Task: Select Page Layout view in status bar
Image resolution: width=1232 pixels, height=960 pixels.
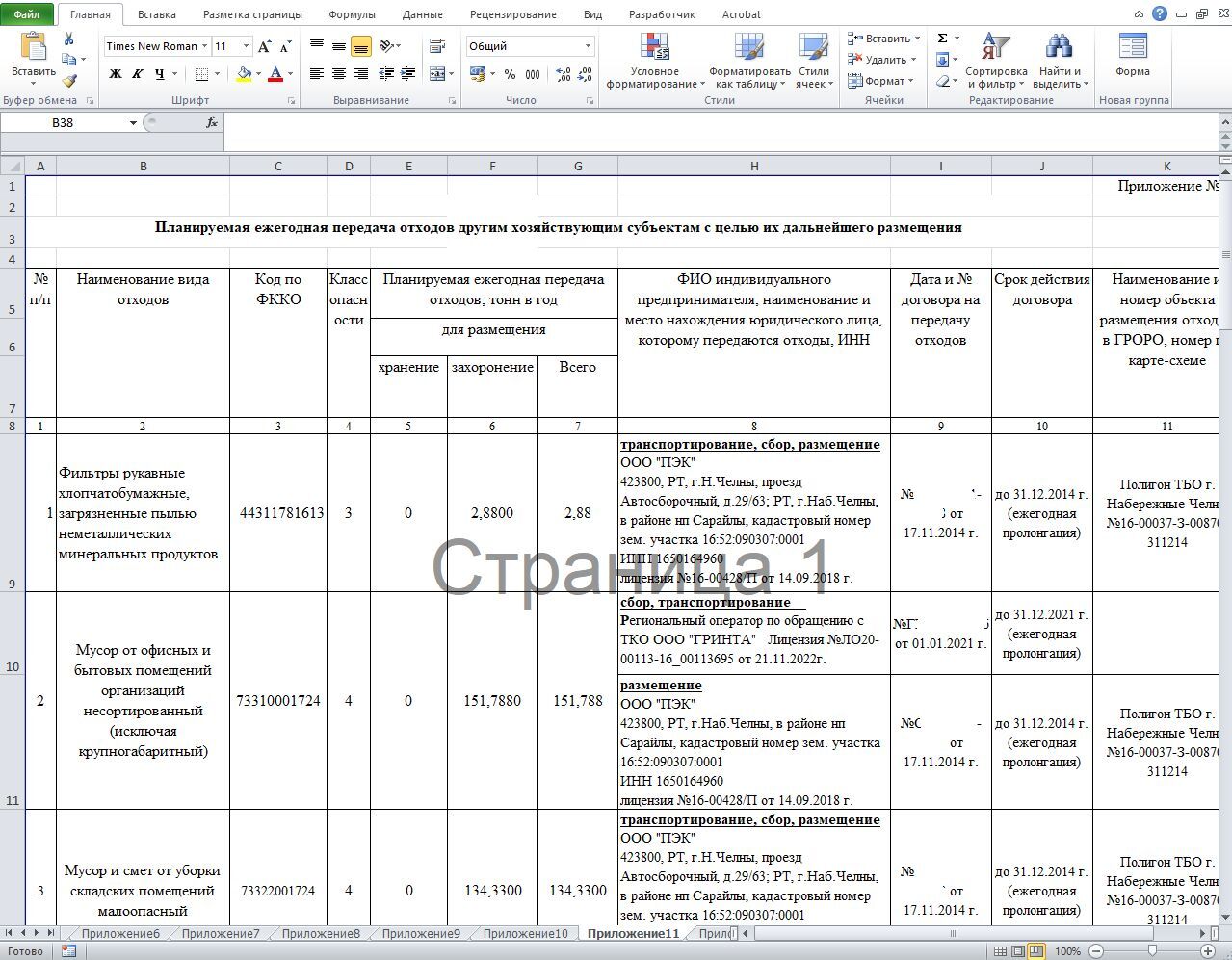Action: click(x=1019, y=950)
